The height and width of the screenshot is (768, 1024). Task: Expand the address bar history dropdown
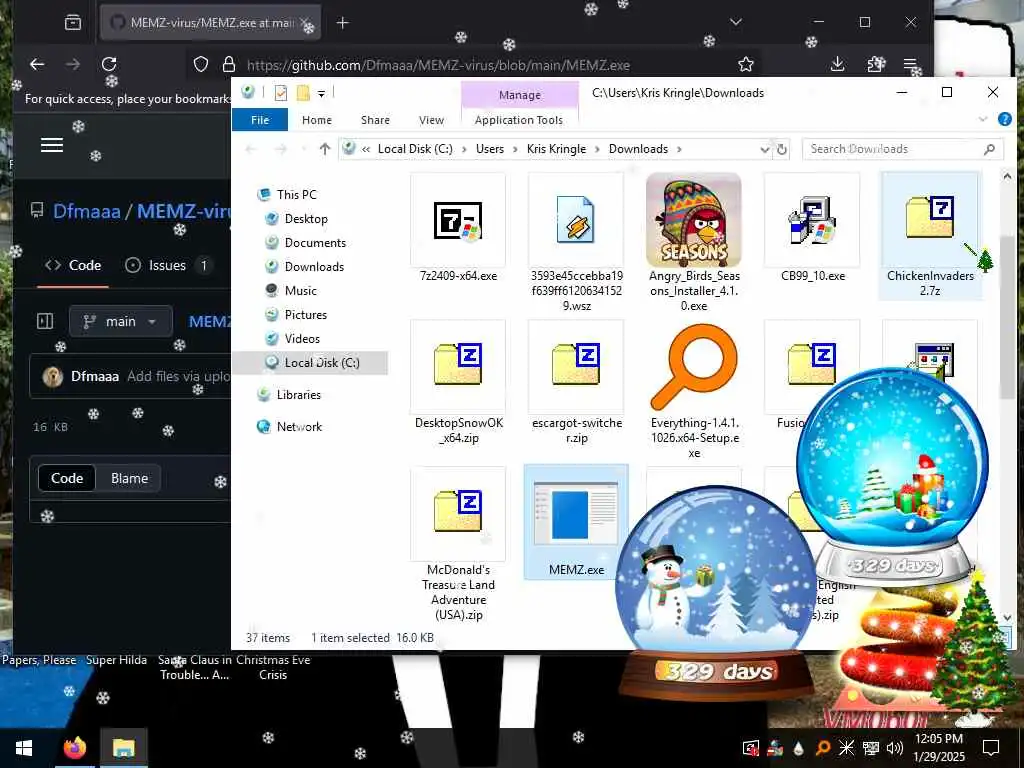(765, 150)
